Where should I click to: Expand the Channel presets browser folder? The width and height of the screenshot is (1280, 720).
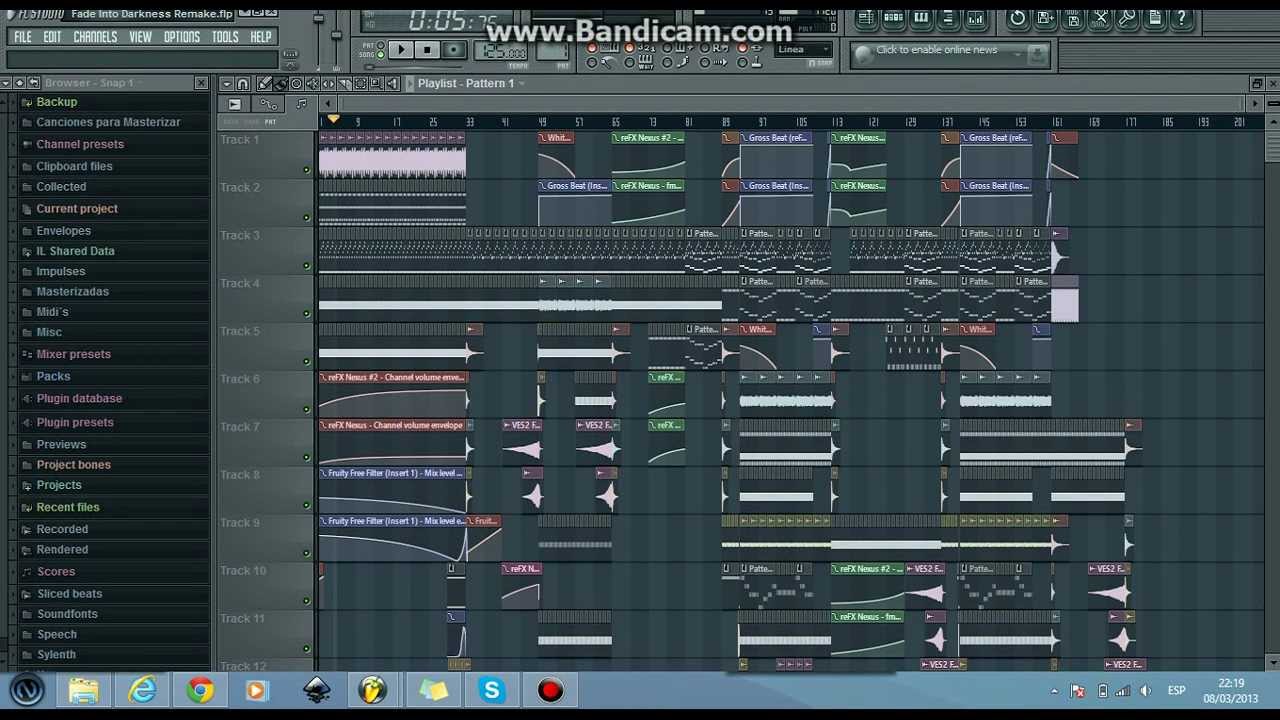(x=80, y=144)
